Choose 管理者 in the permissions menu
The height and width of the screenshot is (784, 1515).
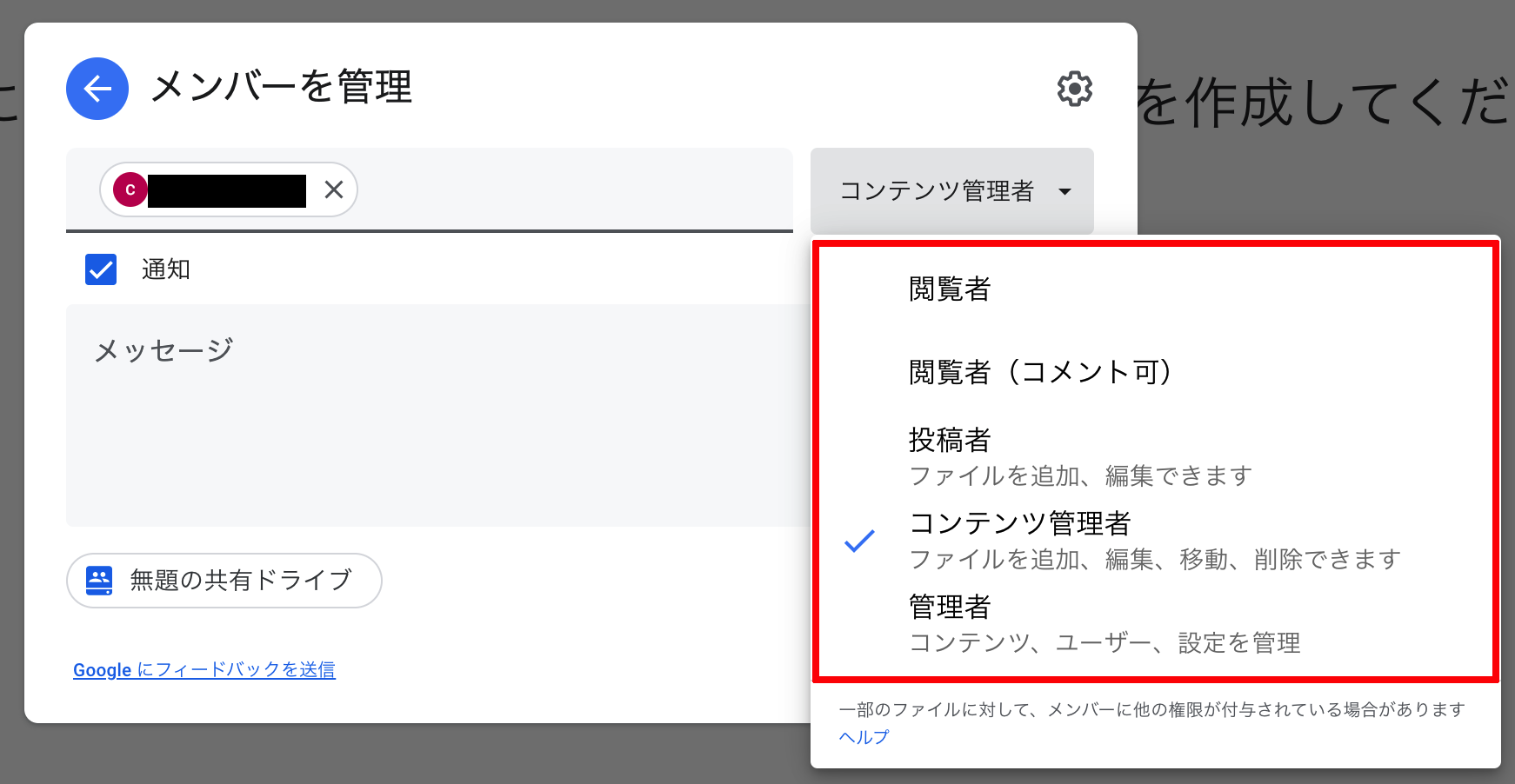[x=949, y=608]
